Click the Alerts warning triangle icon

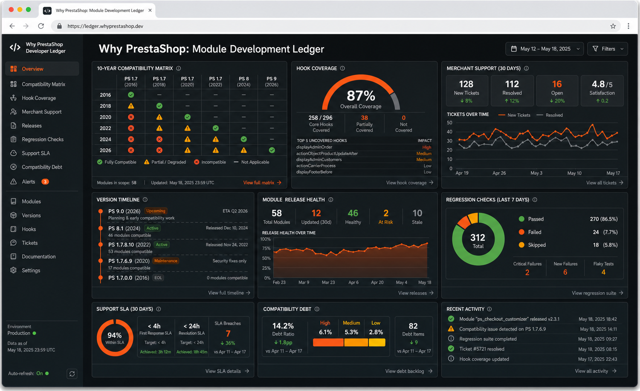tap(13, 182)
